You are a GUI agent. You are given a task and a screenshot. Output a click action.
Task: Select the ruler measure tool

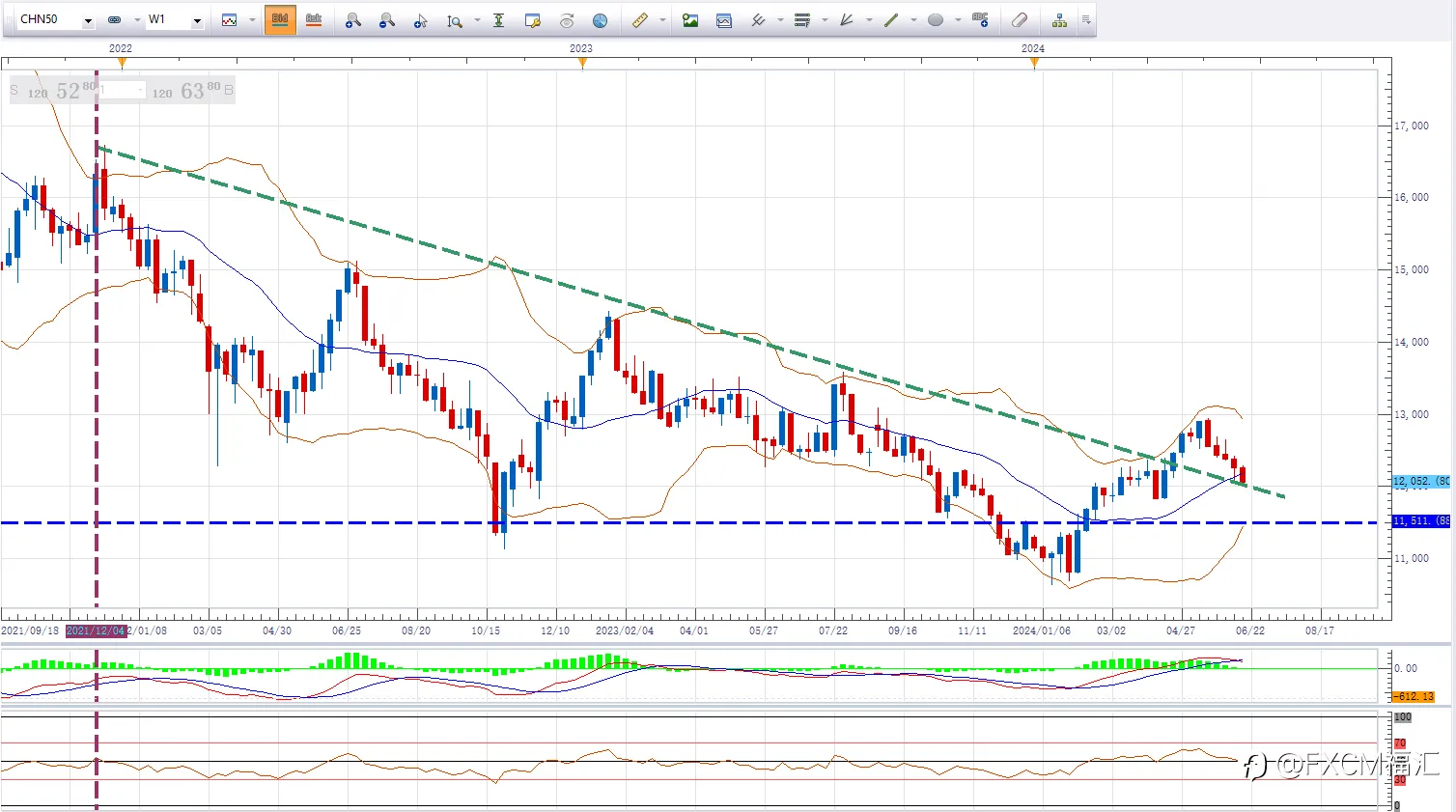639,20
